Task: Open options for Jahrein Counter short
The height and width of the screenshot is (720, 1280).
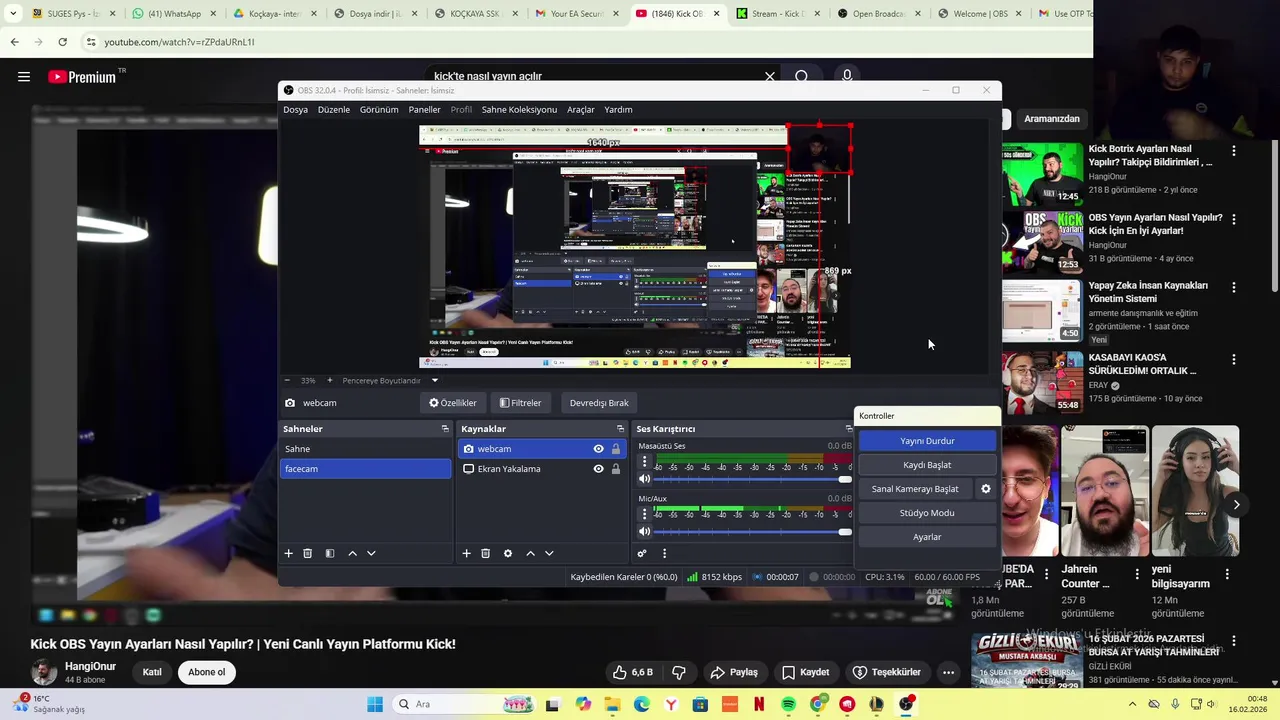Action: point(1137,574)
